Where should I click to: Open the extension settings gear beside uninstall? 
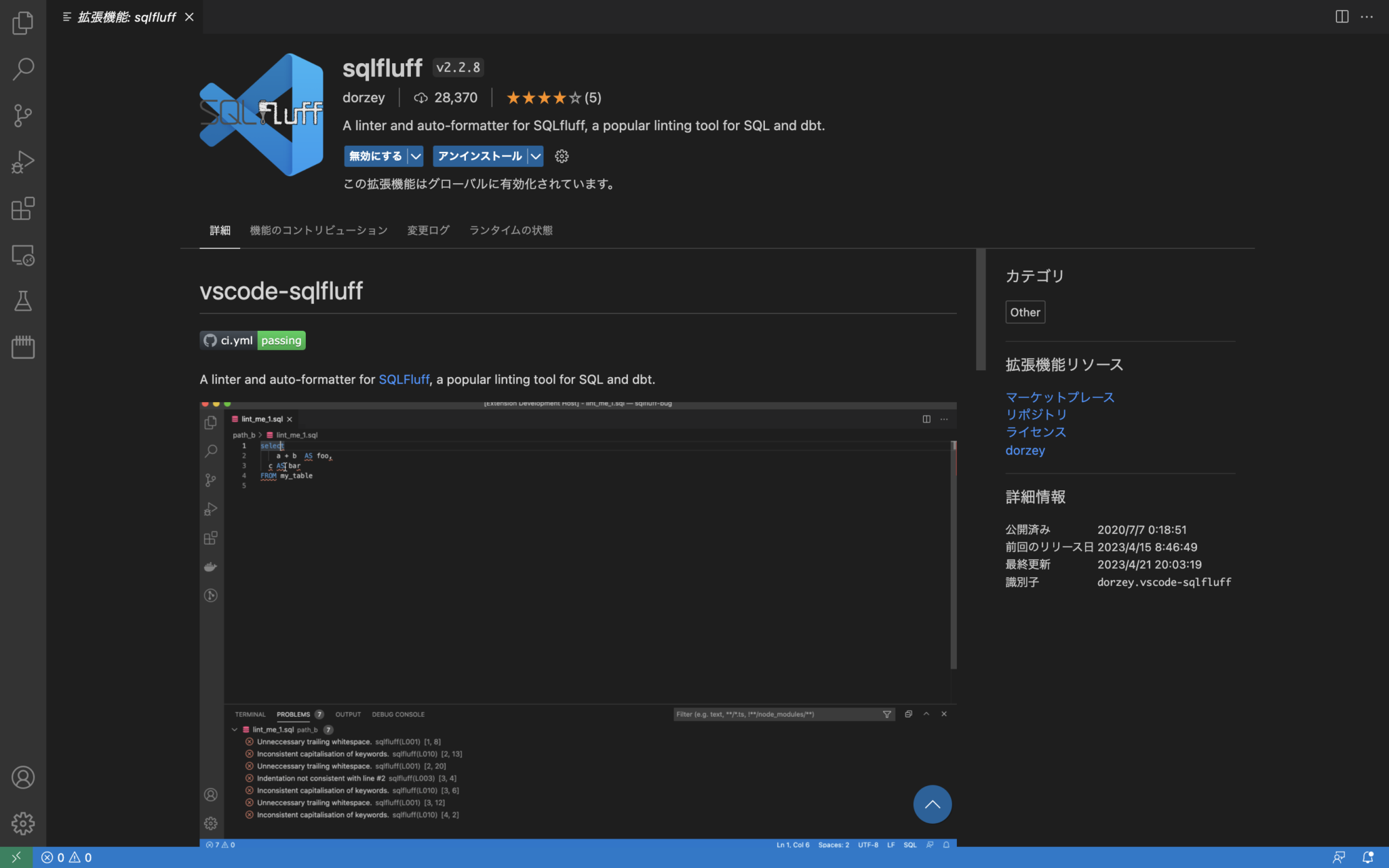[561, 156]
